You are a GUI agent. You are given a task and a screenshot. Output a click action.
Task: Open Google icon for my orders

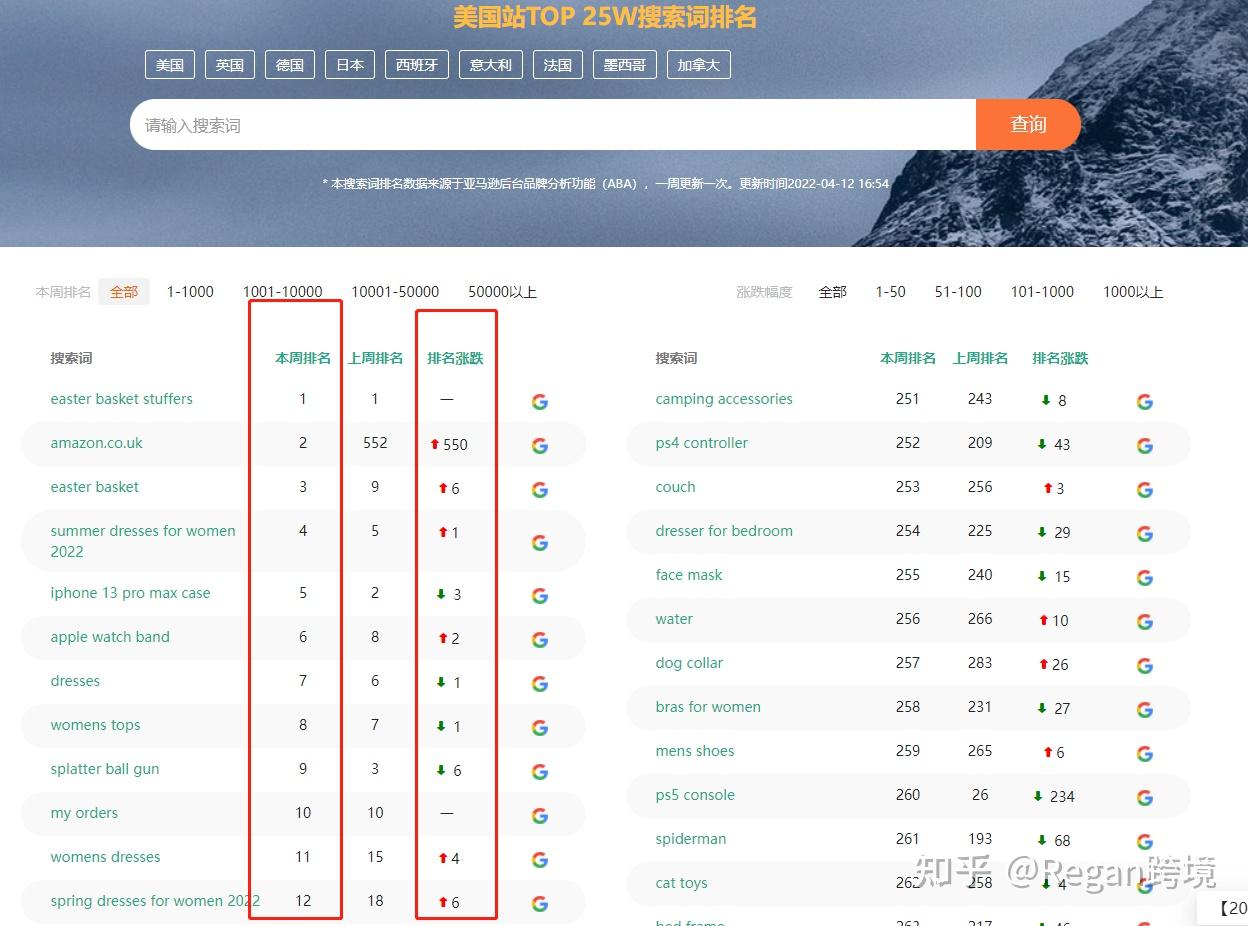540,816
